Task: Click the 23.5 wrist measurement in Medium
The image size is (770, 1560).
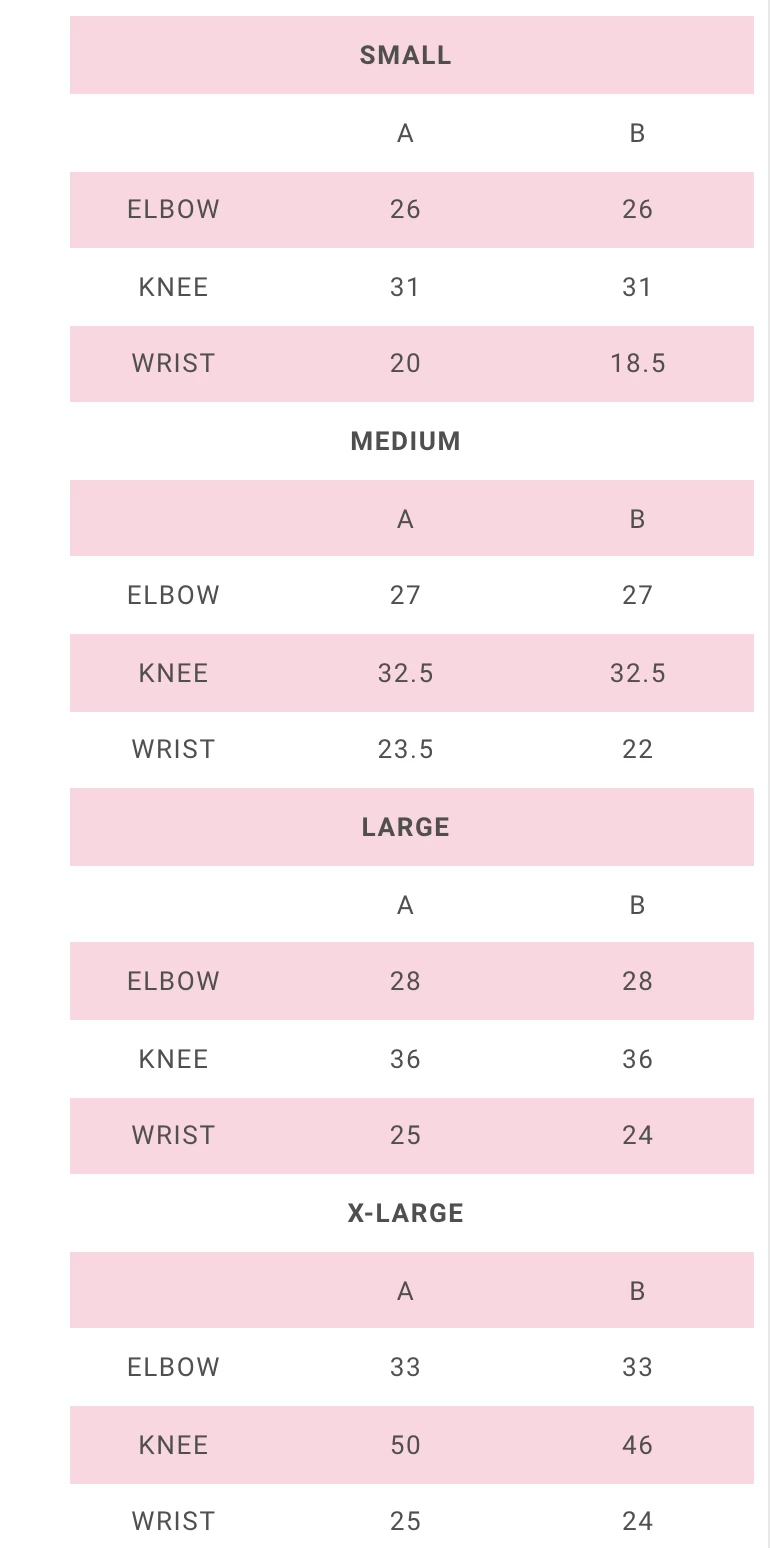Action: pyautogui.click(x=405, y=749)
